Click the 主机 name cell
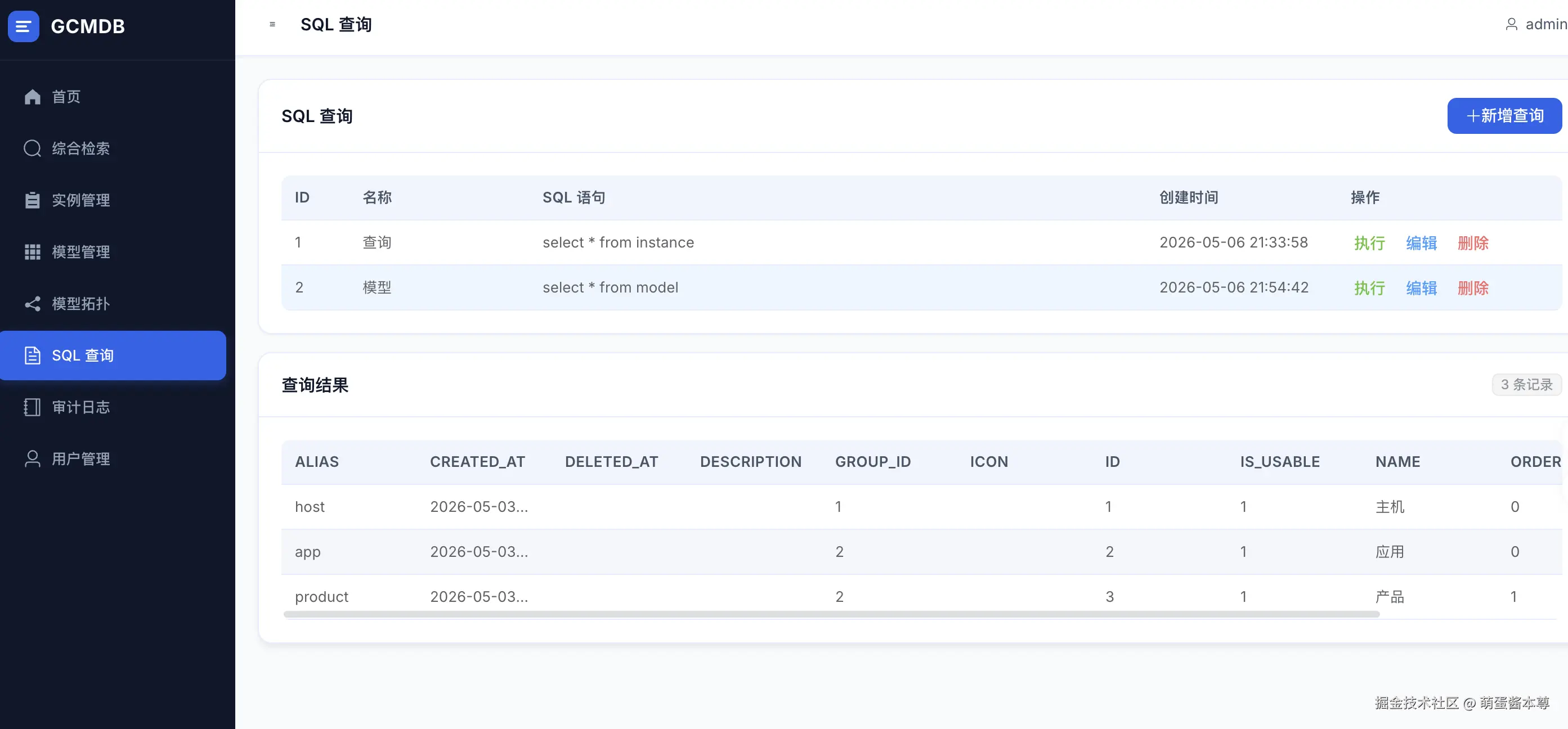 coord(1390,507)
